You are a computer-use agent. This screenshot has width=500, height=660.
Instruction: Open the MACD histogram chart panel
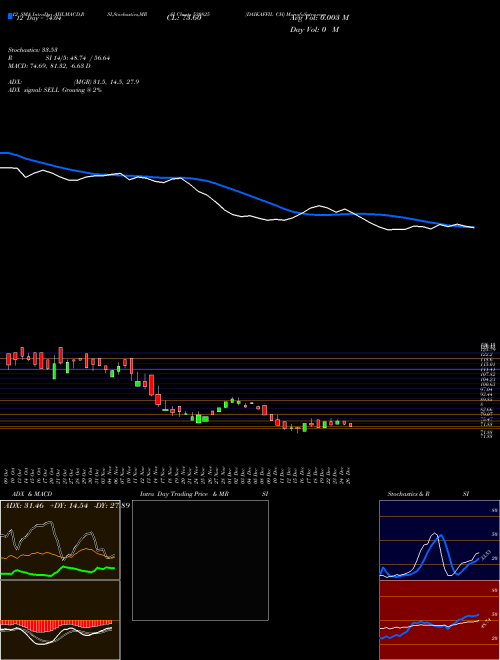pos(60,620)
